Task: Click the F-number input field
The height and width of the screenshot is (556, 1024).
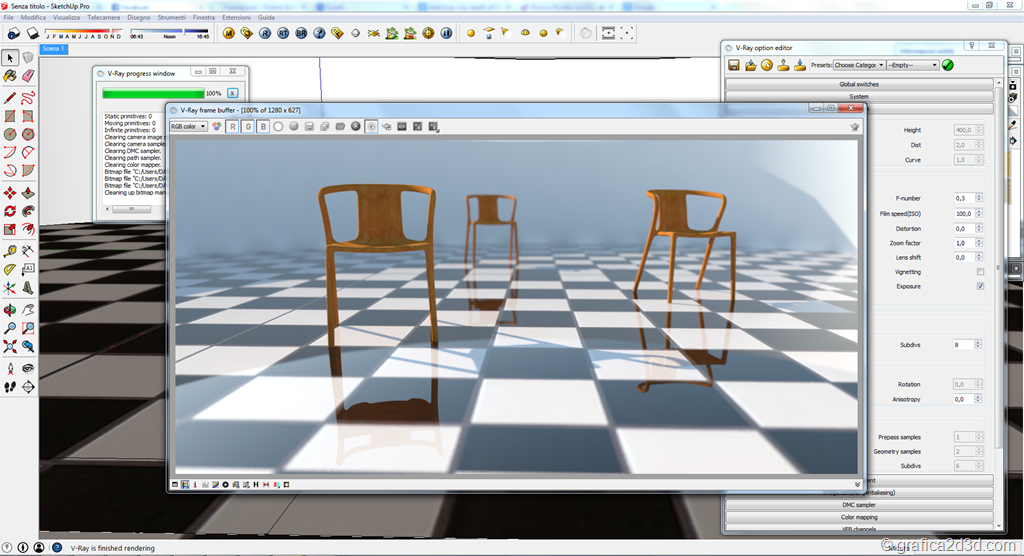Action: pos(964,198)
